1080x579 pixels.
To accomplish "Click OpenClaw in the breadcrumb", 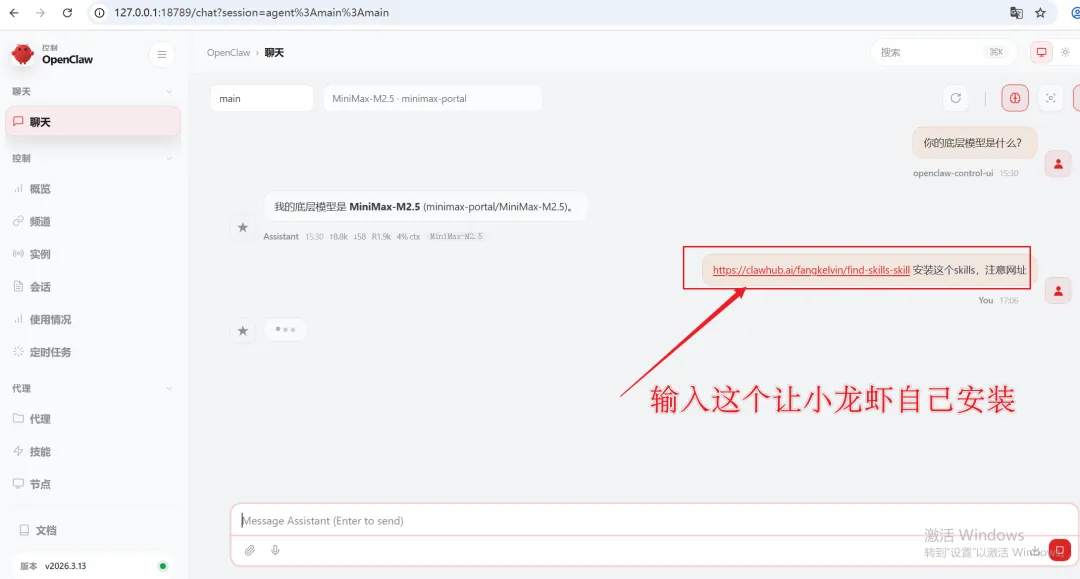I will [229, 52].
